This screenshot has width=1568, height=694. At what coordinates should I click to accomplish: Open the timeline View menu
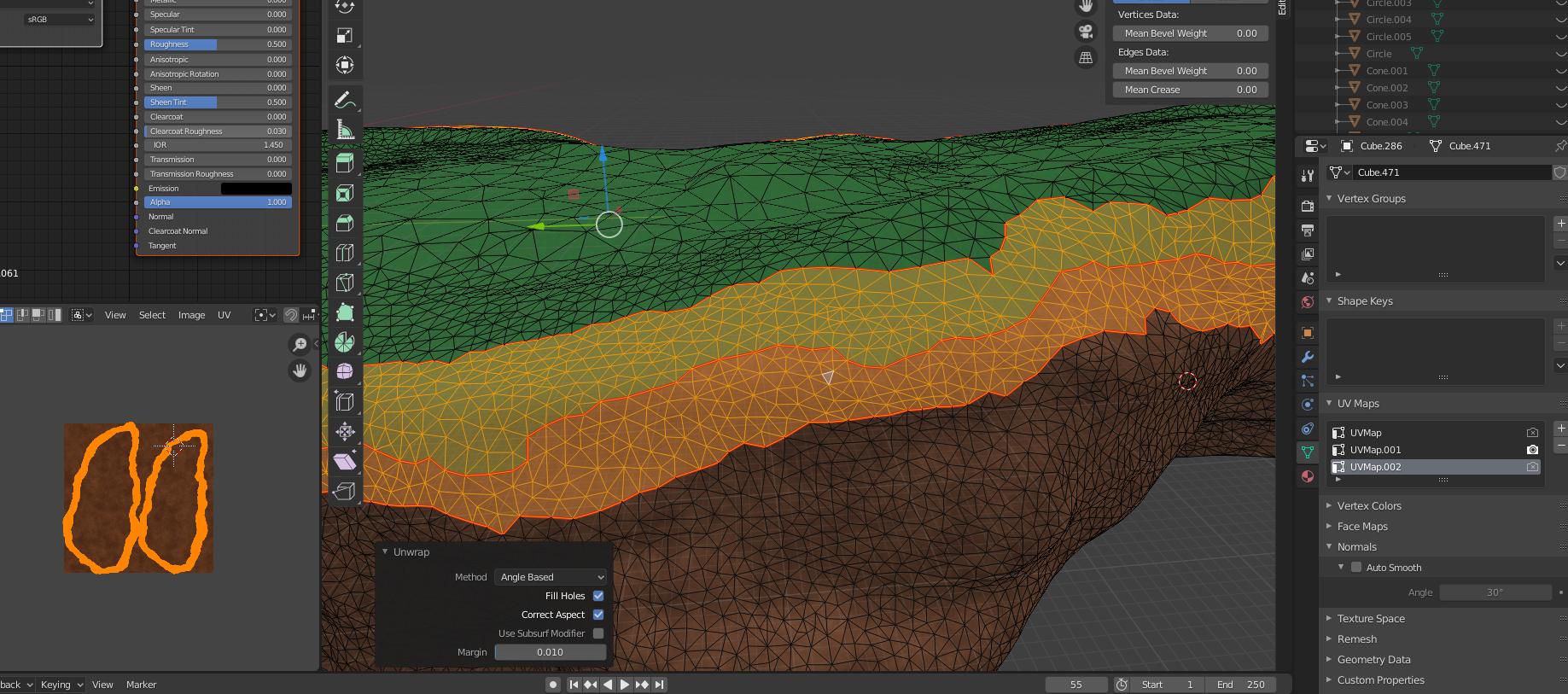(x=102, y=685)
